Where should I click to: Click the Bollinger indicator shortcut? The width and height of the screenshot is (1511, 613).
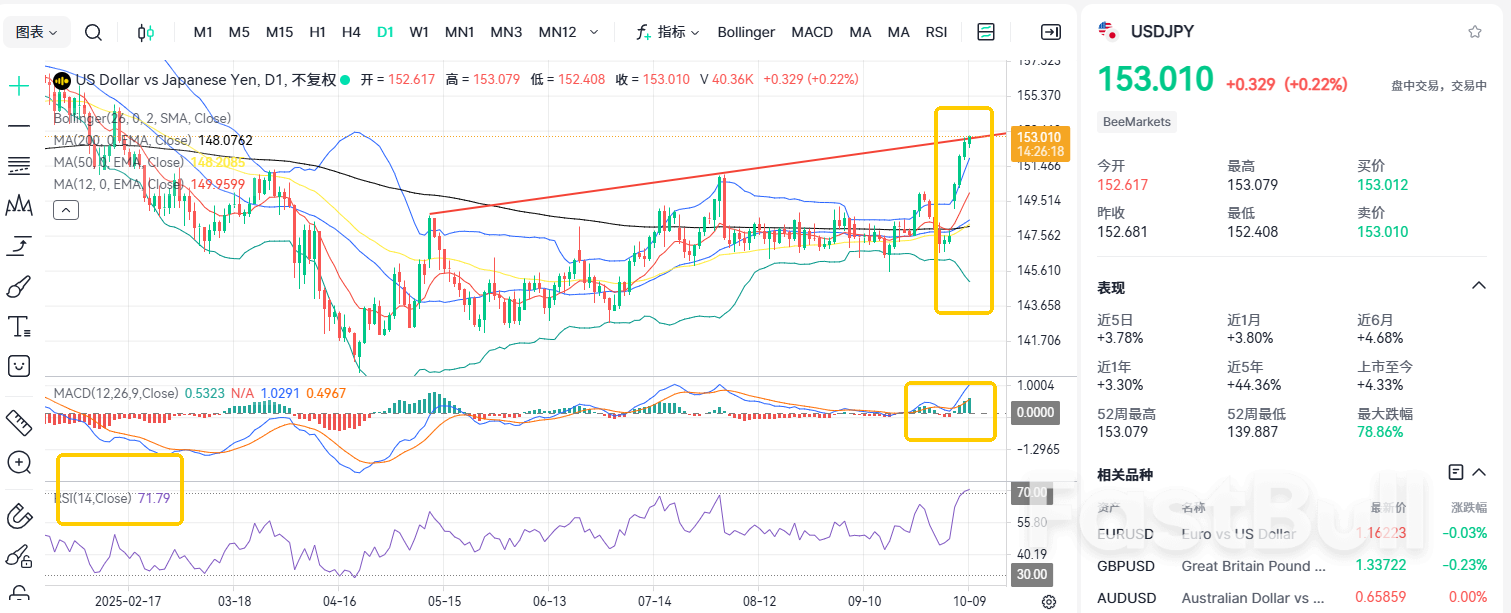click(x=746, y=32)
